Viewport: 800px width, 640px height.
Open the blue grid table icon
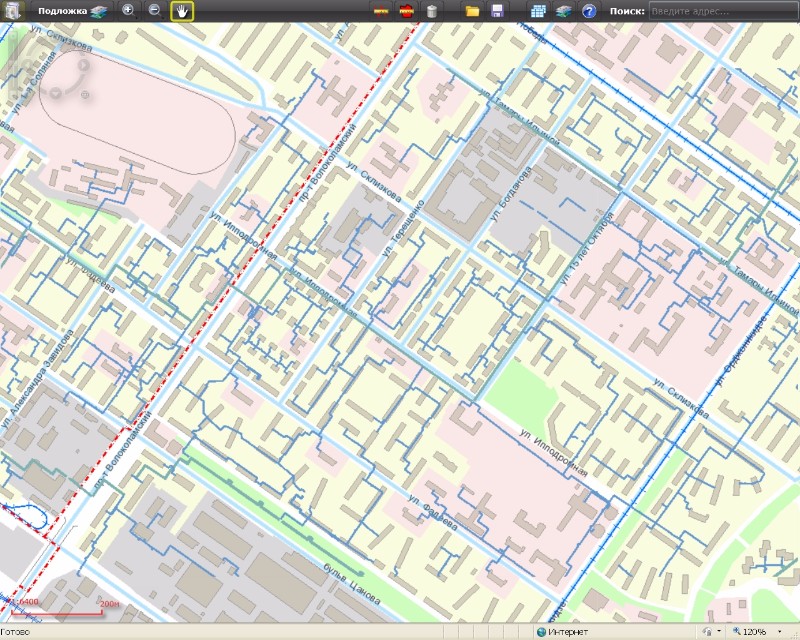tap(539, 12)
